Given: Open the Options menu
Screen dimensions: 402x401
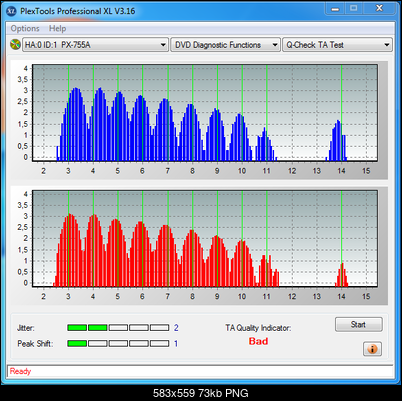Looking at the screenshot, I should [25, 29].
